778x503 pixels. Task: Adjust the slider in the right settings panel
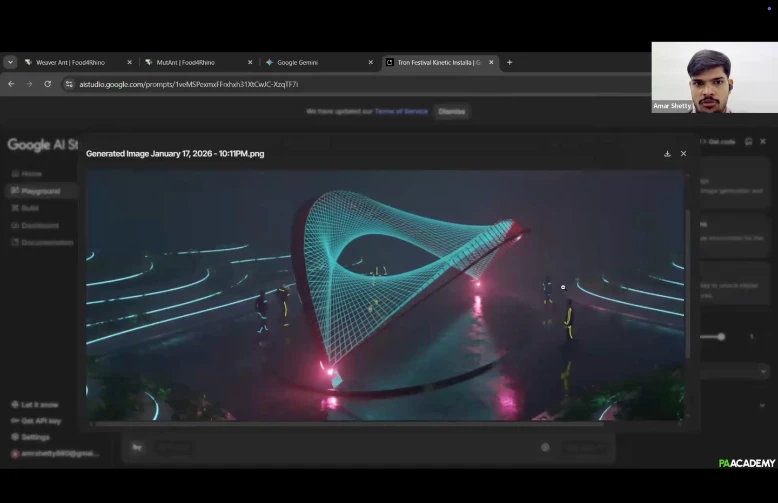(x=719, y=337)
